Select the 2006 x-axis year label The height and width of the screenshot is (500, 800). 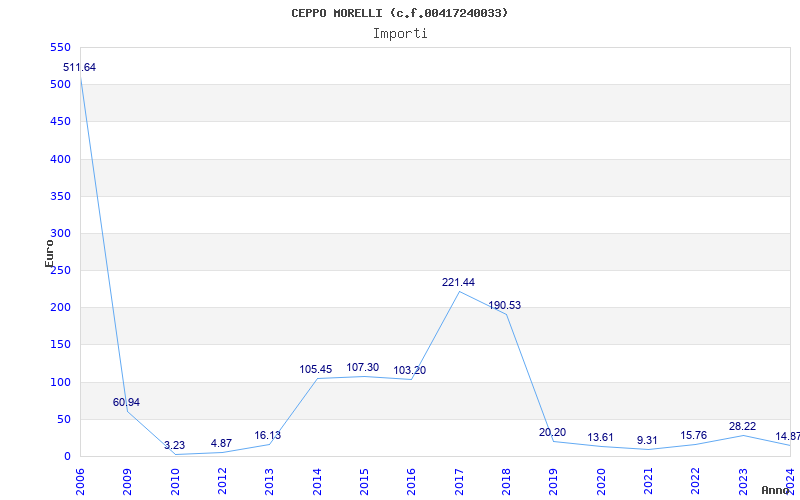click(80, 482)
